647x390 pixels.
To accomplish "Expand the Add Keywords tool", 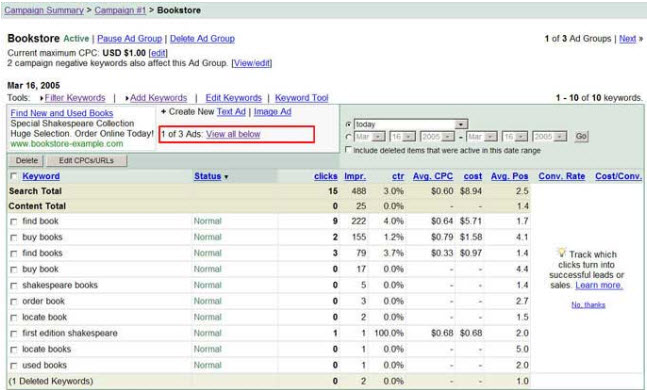I will point(158,98).
